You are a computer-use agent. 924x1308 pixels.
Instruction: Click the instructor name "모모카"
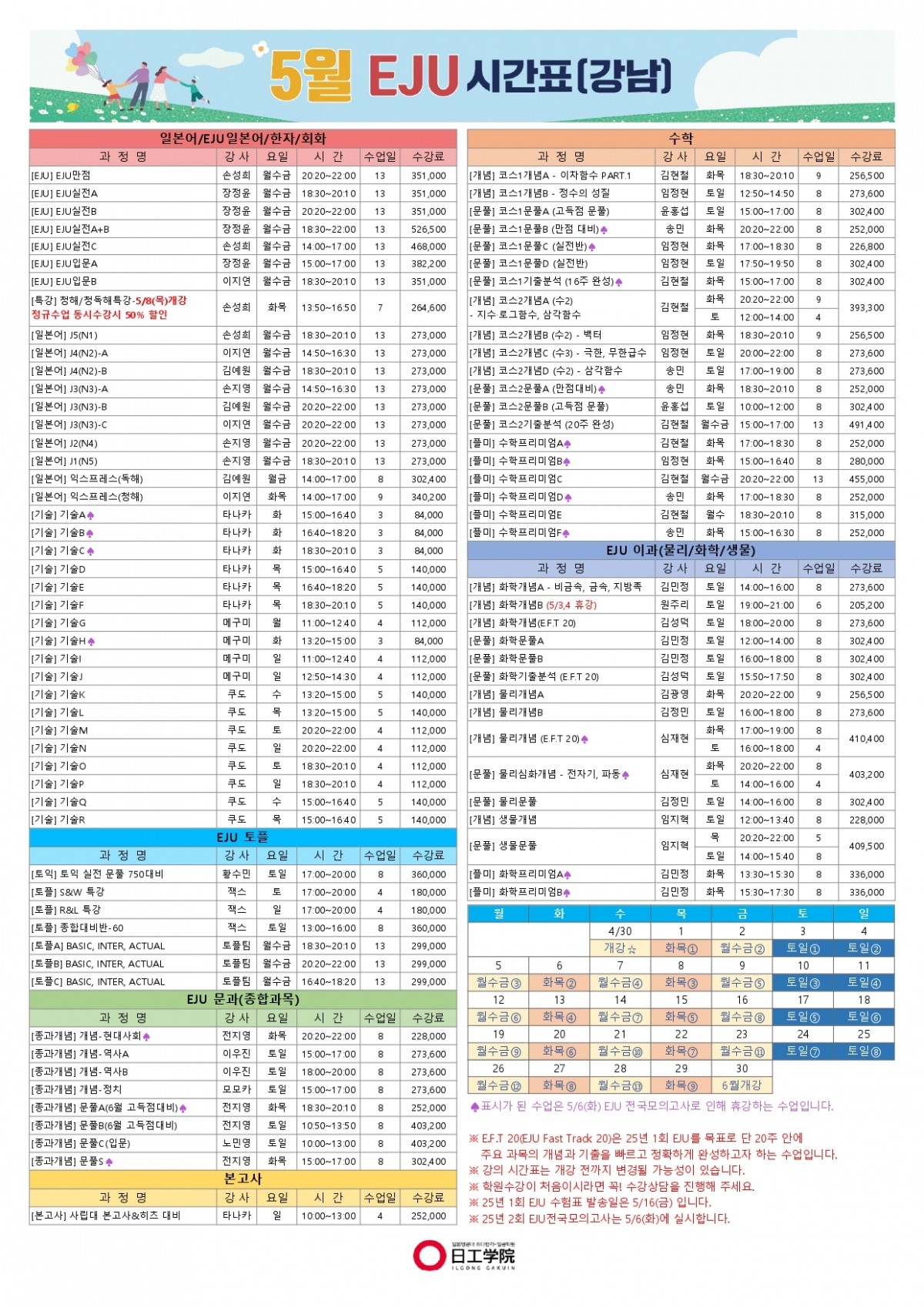tap(236, 1090)
